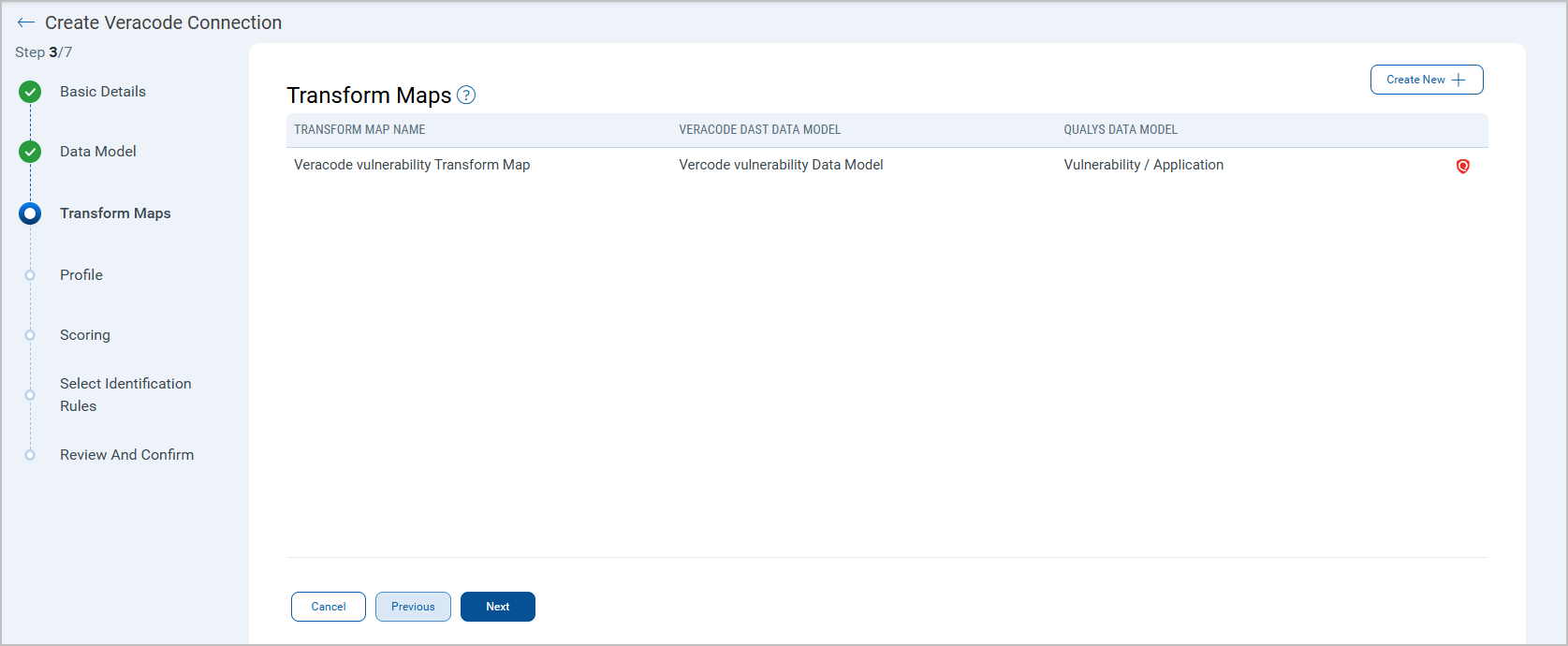
Task: Click the Veracode DAST Data Model header
Action: pyautogui.click(x=759, y=130)
